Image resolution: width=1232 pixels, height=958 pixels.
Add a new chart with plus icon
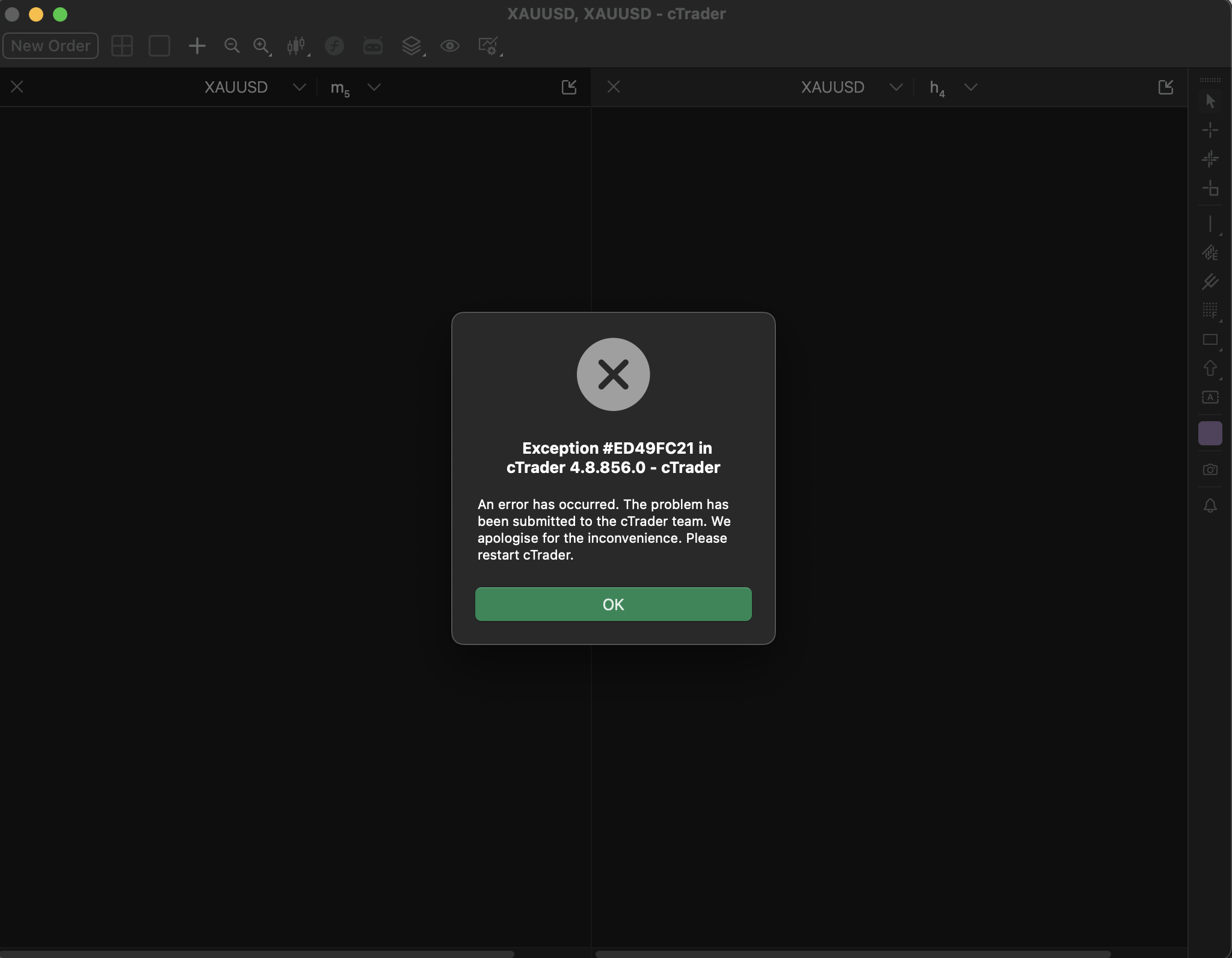pyautogui.click(x=197, y=46)
